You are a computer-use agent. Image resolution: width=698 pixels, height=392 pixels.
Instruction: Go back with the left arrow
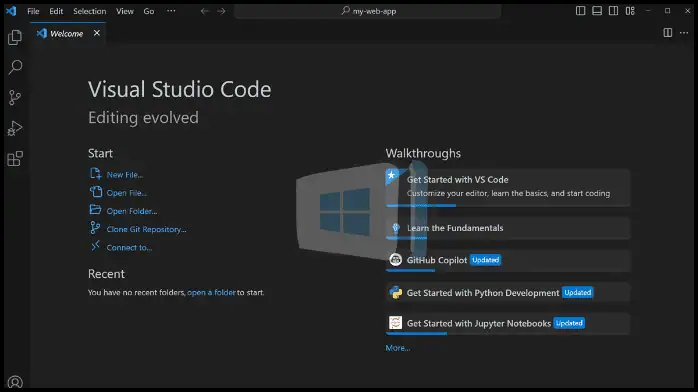coord(204,11)
